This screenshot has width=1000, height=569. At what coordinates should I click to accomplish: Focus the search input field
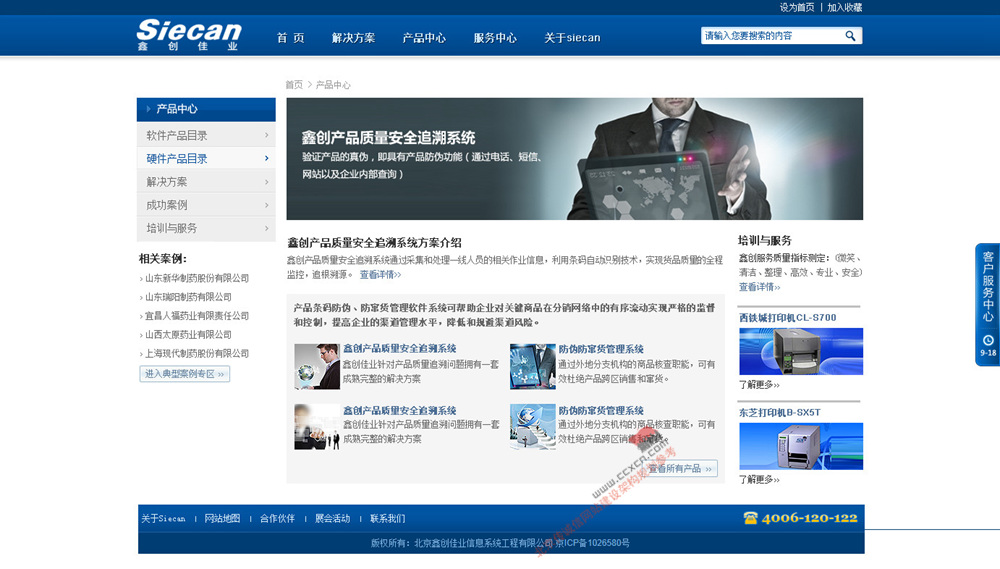(x=770, y=36)
